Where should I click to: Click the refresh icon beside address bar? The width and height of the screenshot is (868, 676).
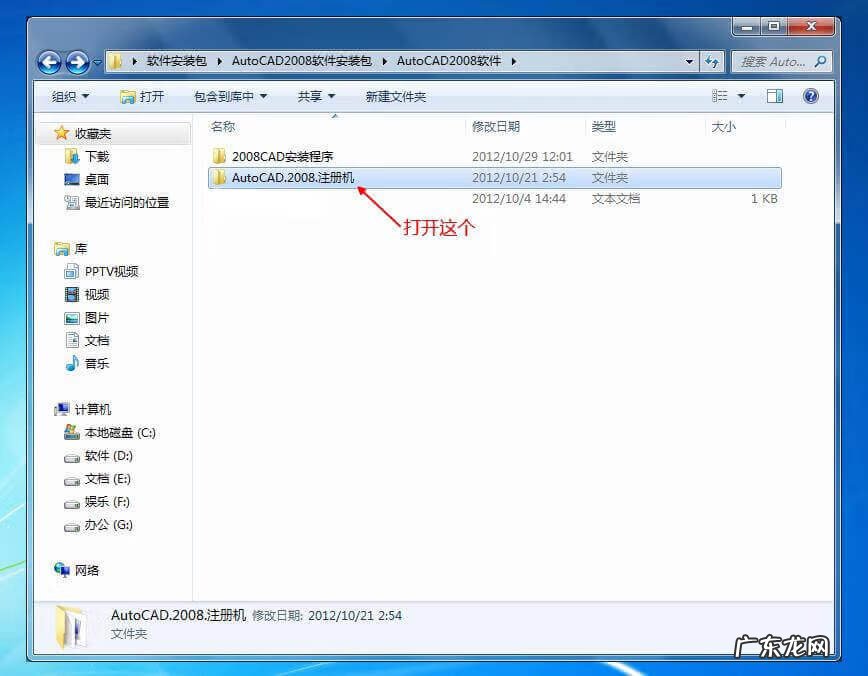click(712, 61)
